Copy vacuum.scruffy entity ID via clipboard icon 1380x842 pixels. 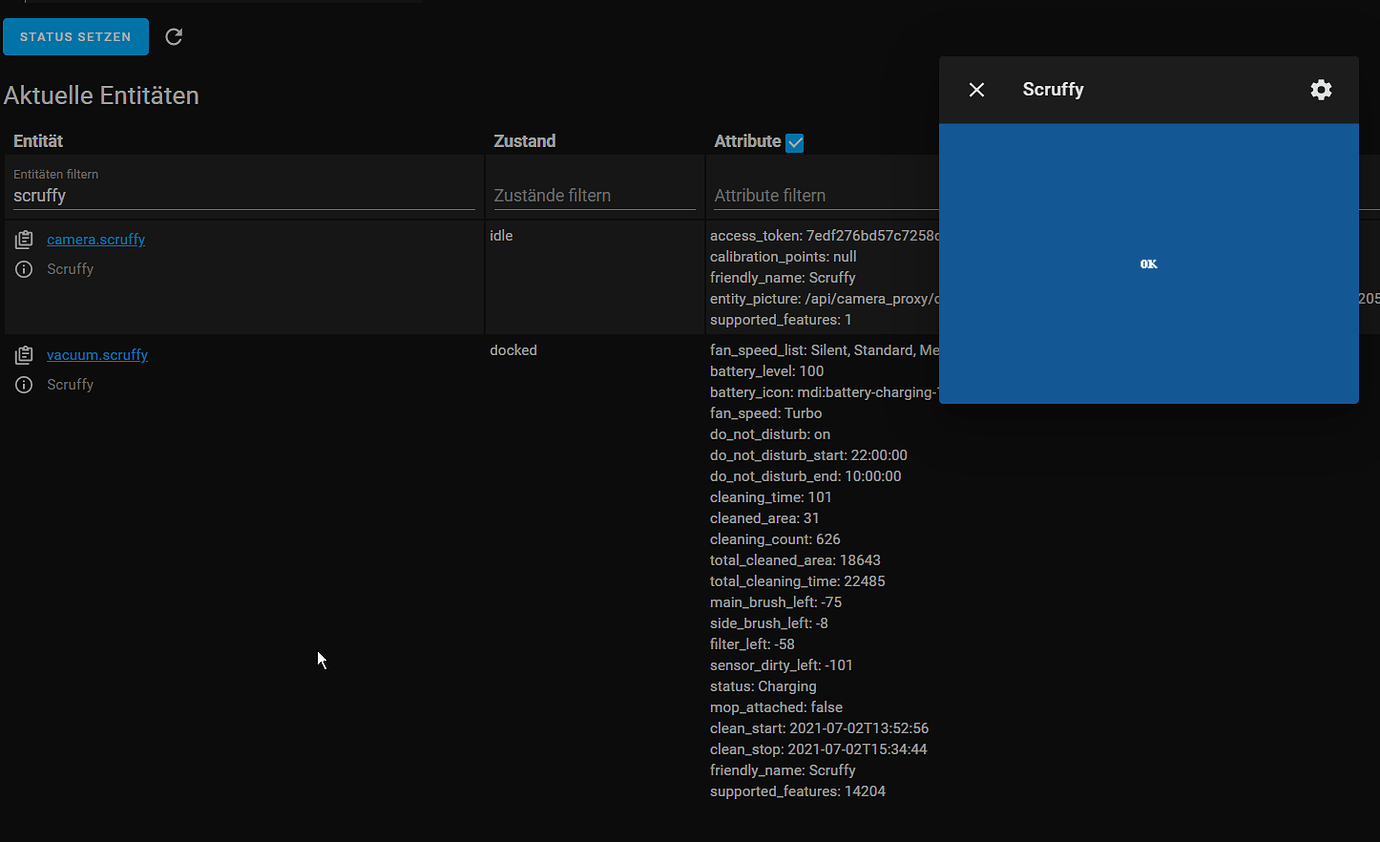[x=23, y=354]
